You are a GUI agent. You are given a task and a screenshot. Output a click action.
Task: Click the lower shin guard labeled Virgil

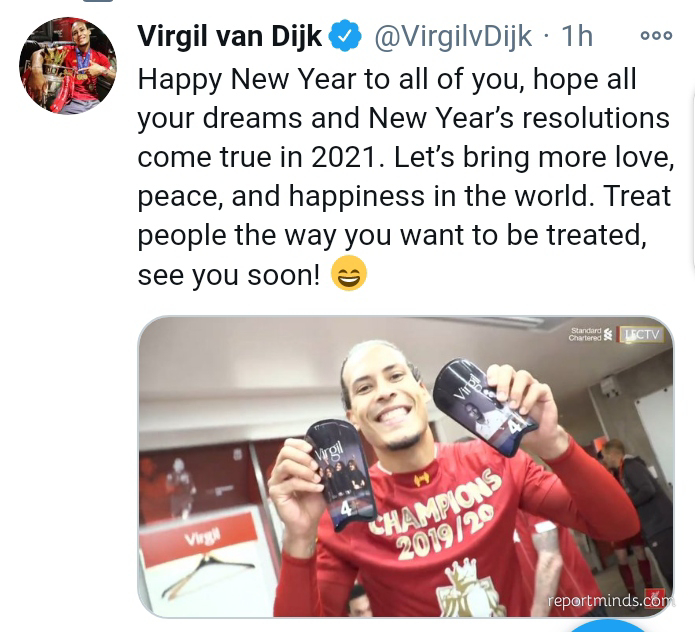pos(340,475)
